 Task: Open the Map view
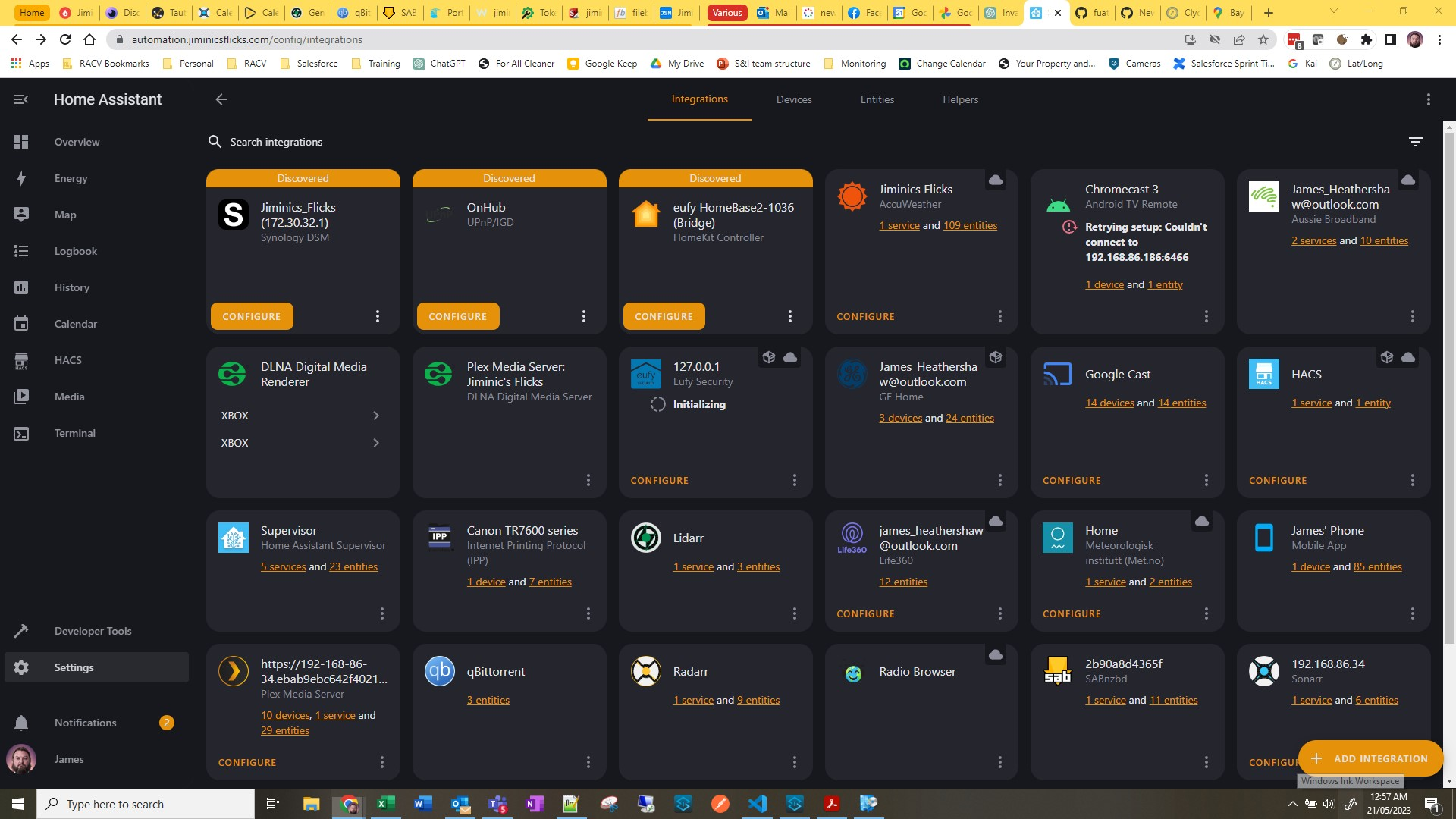click(65, 215)
